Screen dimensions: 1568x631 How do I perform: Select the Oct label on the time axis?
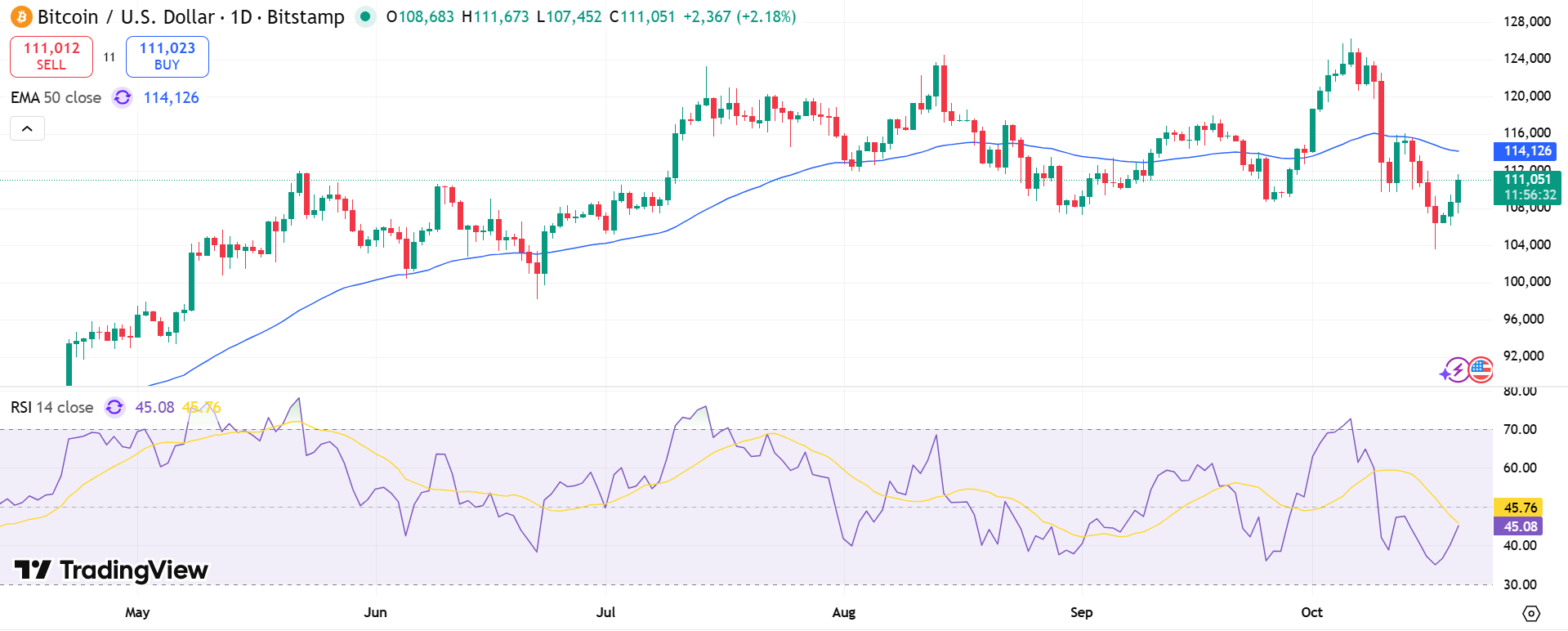[1312, 611]
